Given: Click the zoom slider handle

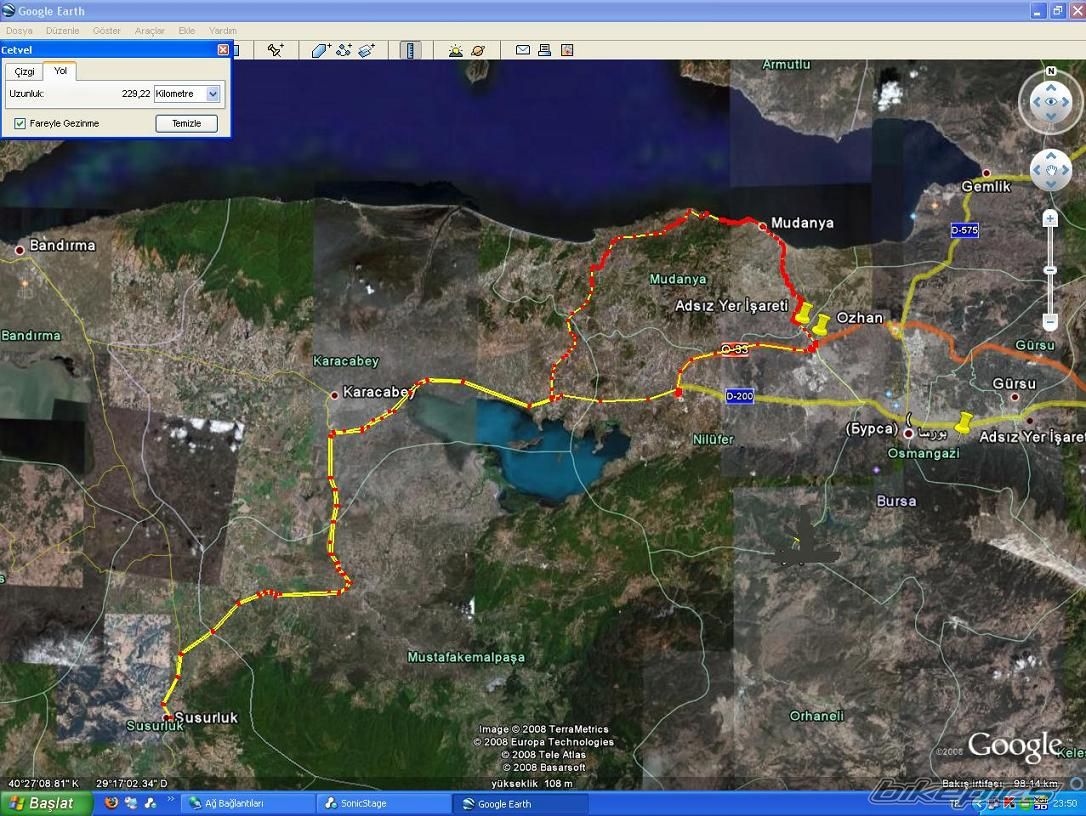Looking at the screenshot, I should pos(1050,270).
